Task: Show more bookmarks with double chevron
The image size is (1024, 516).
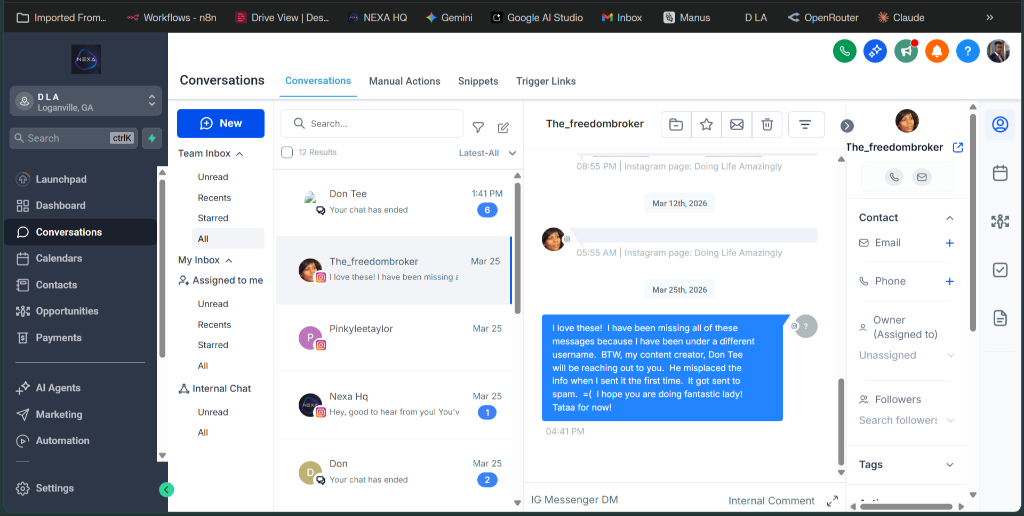Action: 989,18
